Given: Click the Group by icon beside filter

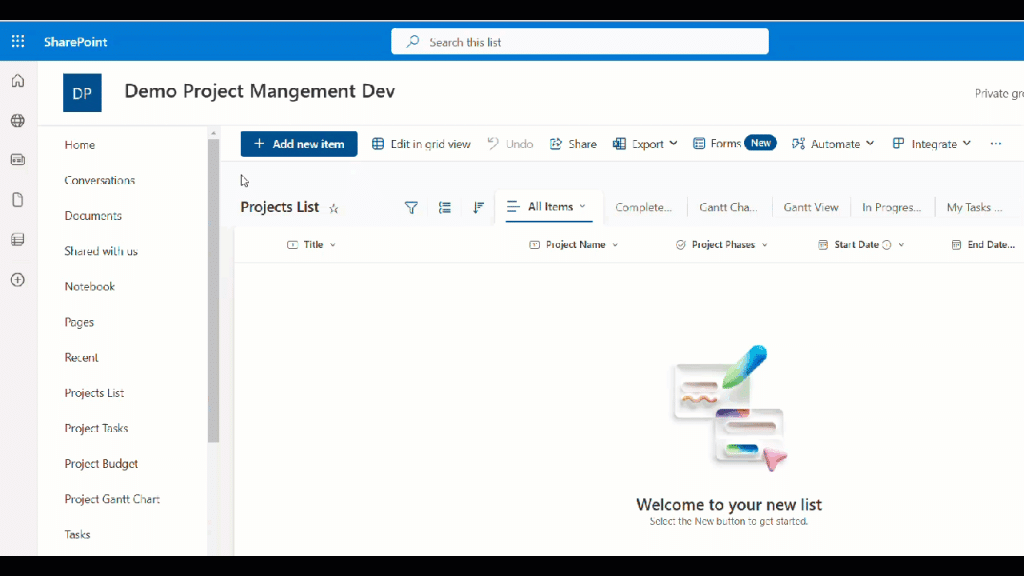Looking at the screenshot, I should pos(445,208).
